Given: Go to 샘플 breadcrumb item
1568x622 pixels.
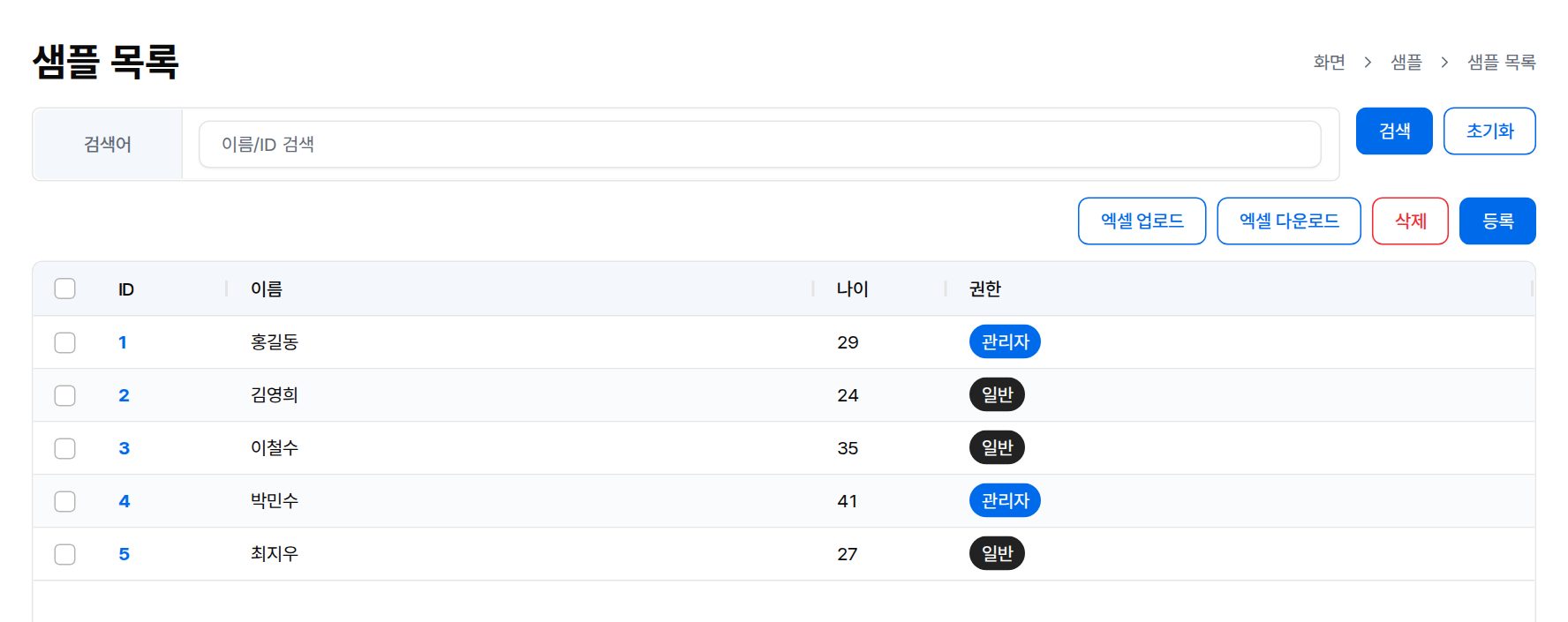Looking at the screenshot, I should 1406,62.
